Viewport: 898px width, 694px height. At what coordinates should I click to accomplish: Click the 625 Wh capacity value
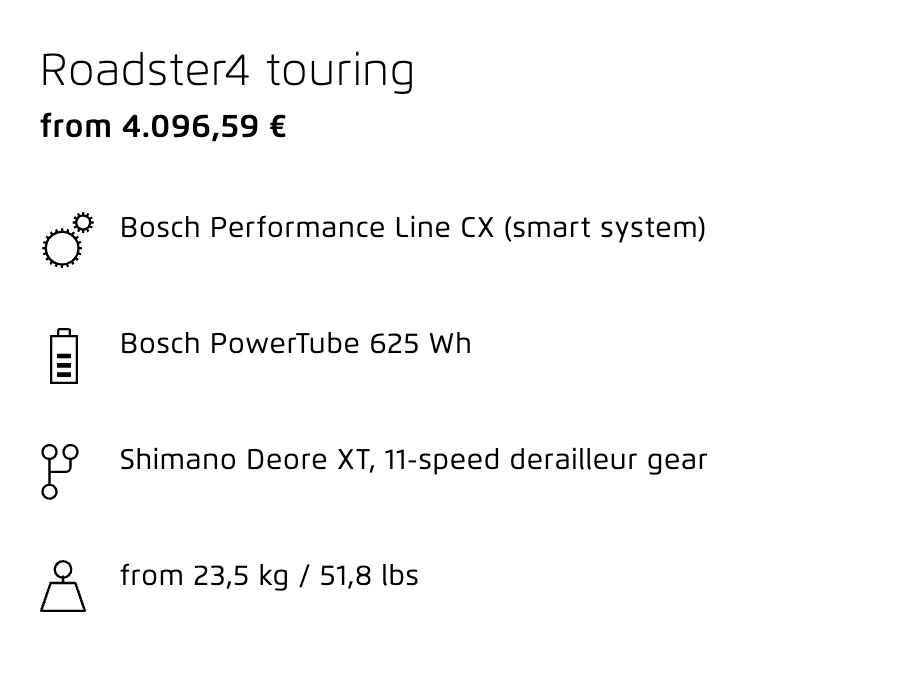click(x=420, y=344)
